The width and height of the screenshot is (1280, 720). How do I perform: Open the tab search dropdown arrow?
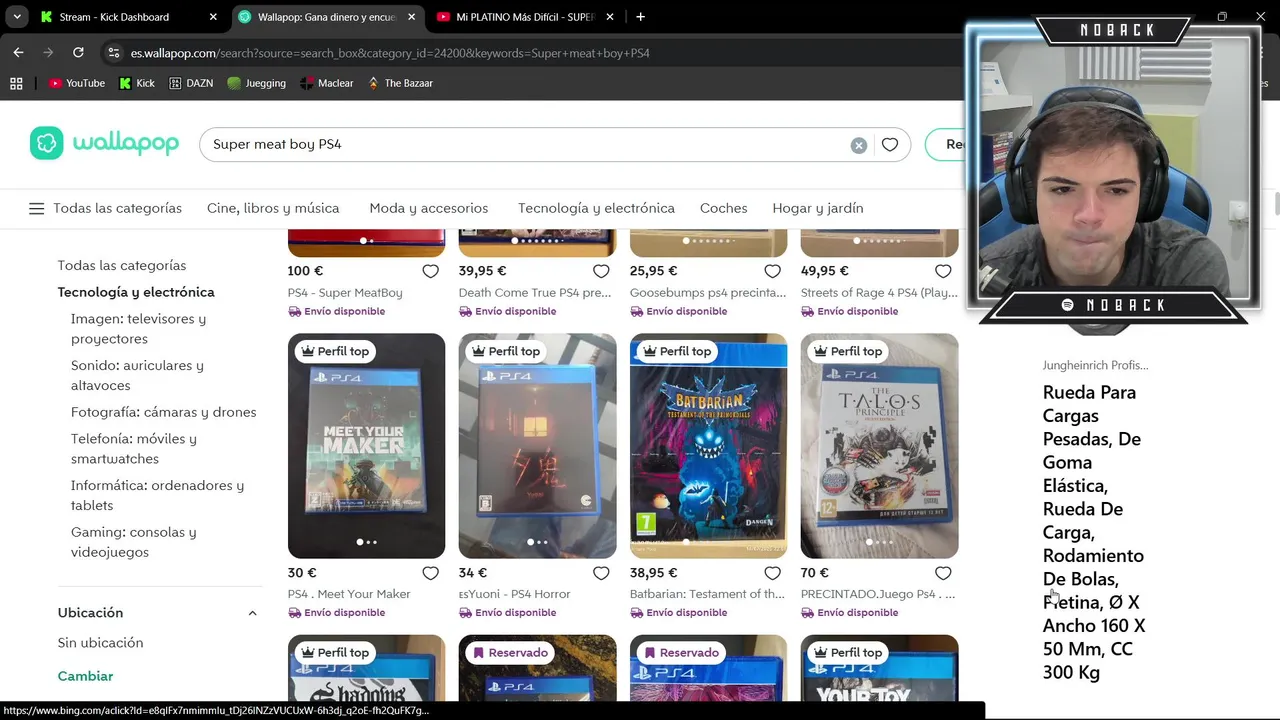17,17
